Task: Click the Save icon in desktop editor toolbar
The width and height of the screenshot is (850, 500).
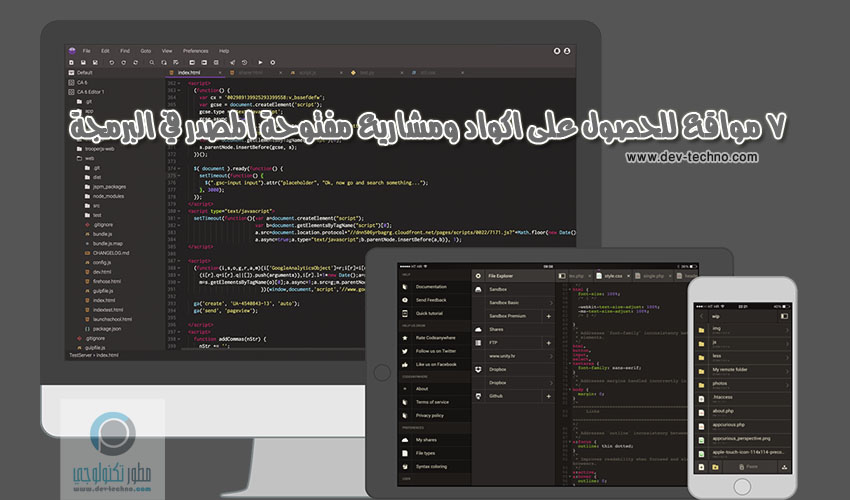Action: click(83, 62)
